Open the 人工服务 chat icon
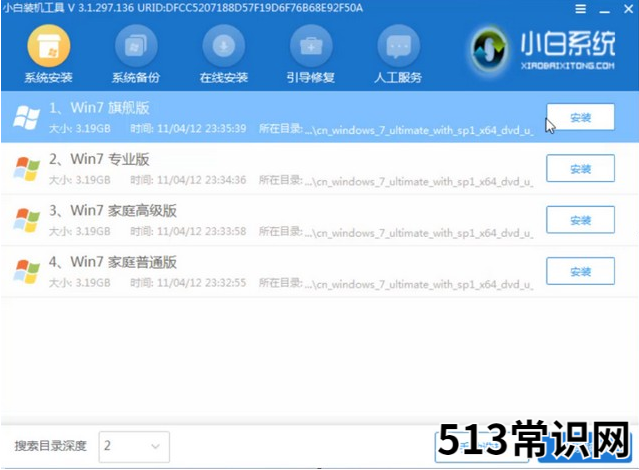Image resolution: width=639 pixels, height=470 pixels. tap(399, 46)
